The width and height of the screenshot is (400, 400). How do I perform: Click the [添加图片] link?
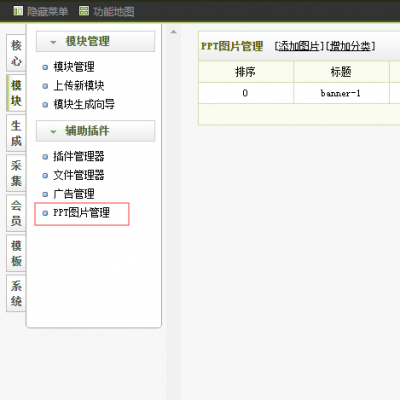299,46
